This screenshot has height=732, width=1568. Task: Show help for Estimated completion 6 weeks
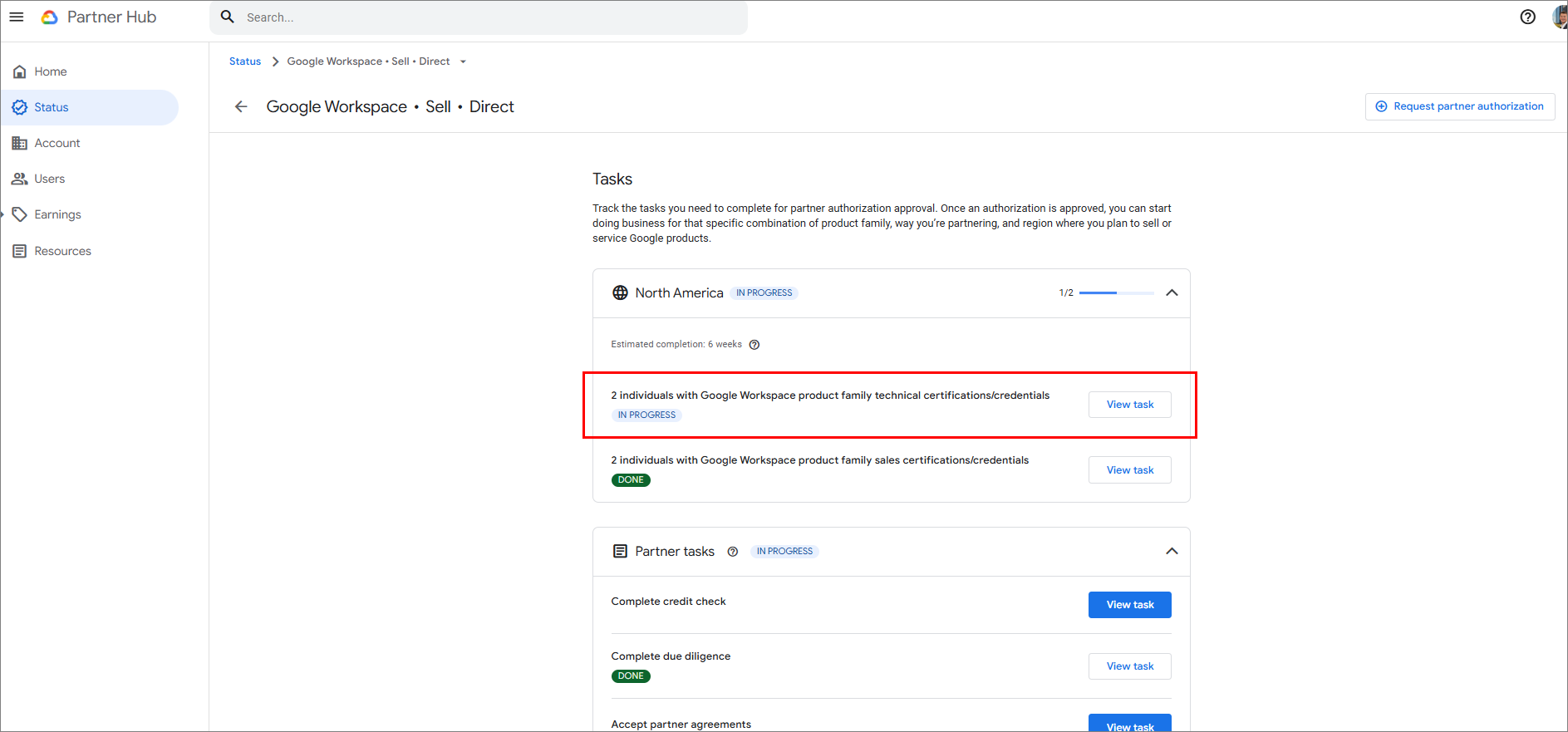click(755, 345)
